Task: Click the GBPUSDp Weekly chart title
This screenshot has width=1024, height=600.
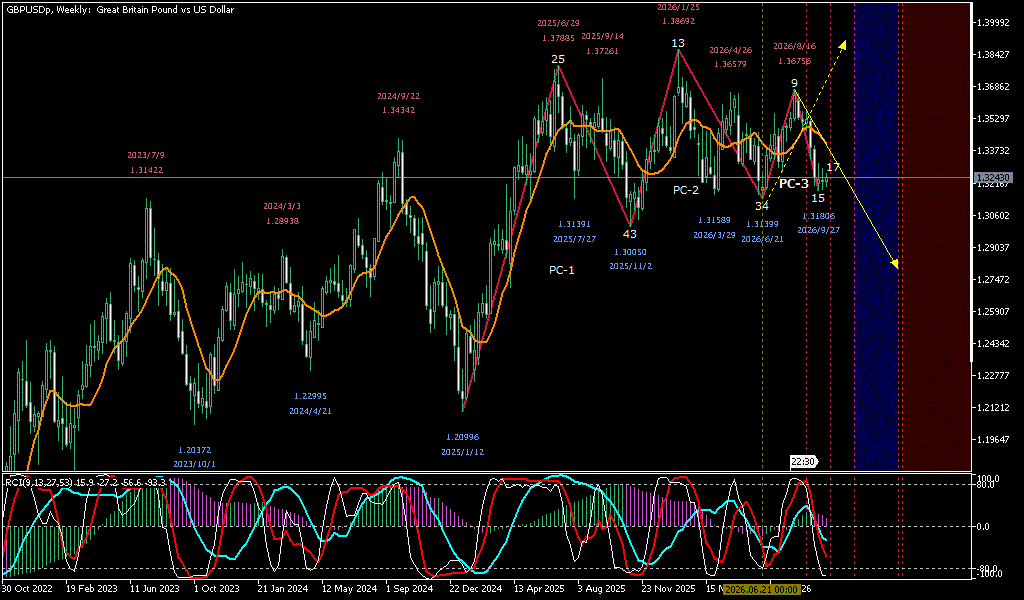Action: (x=119, y=10)
